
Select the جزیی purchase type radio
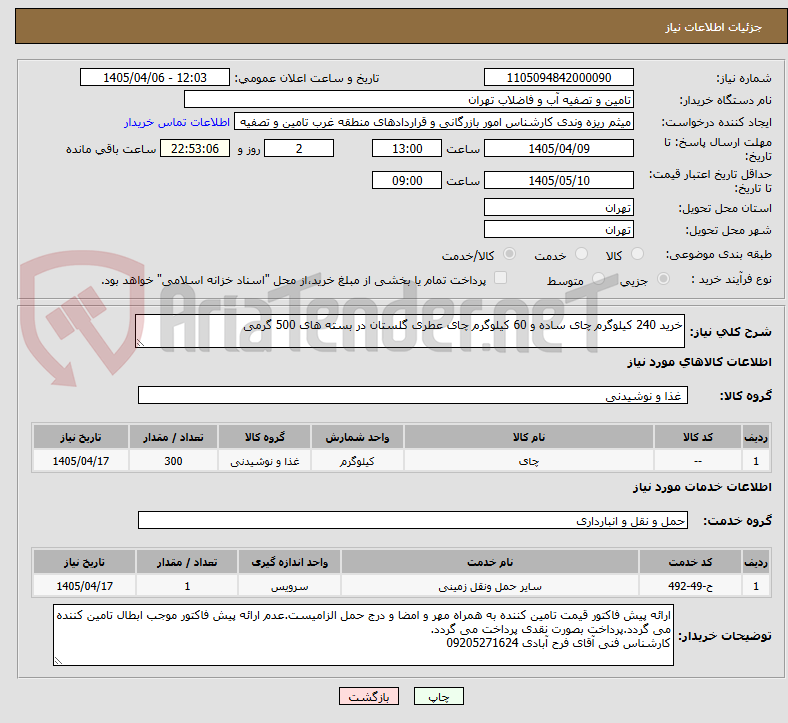click(663, 279)
